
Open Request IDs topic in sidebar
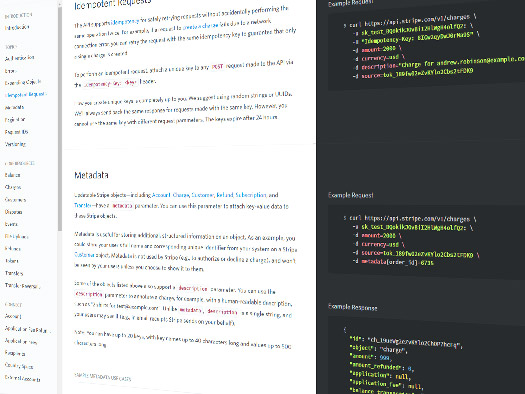[16, 132]
